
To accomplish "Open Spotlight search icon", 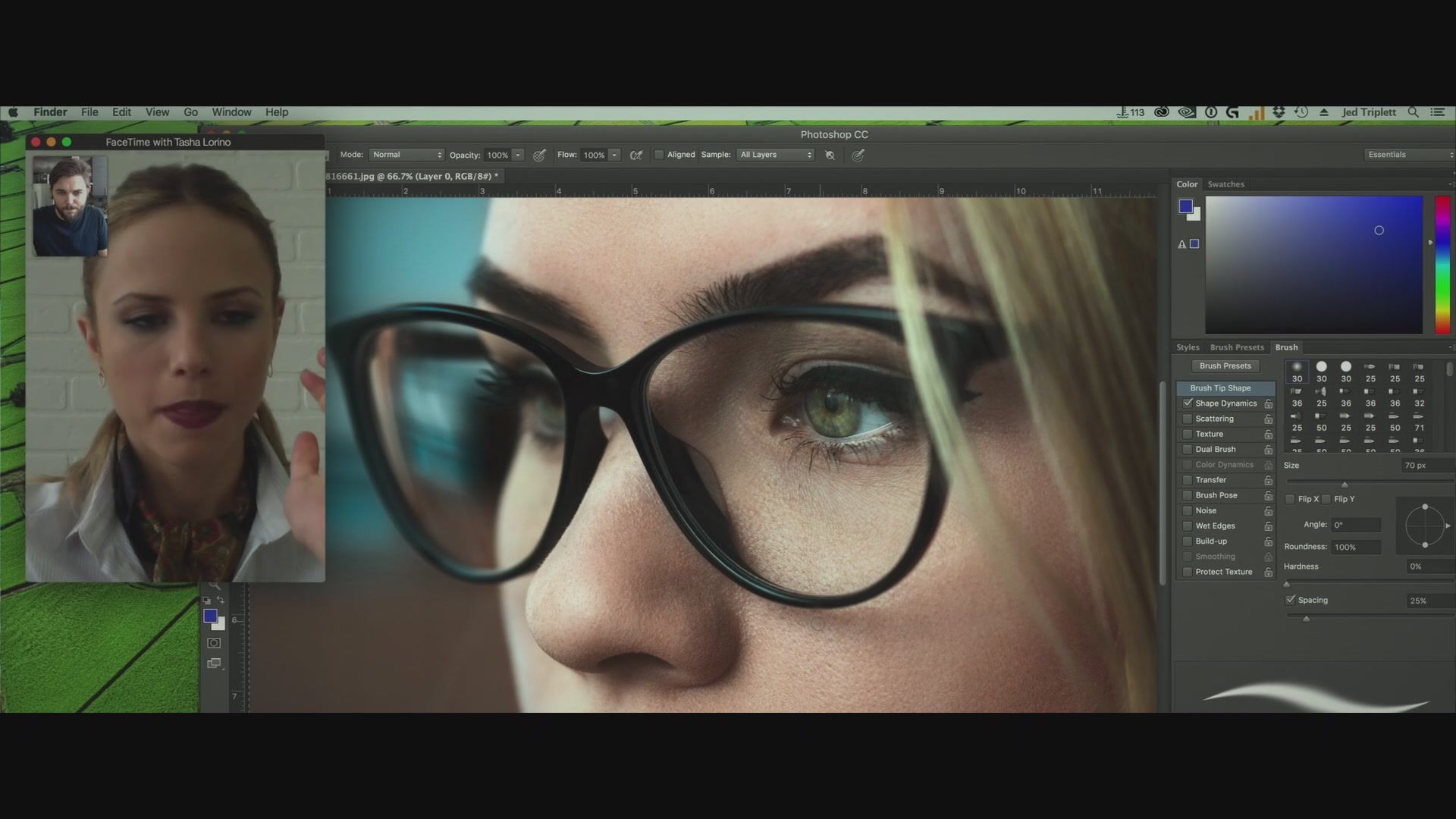I will tap(1413, 112).
